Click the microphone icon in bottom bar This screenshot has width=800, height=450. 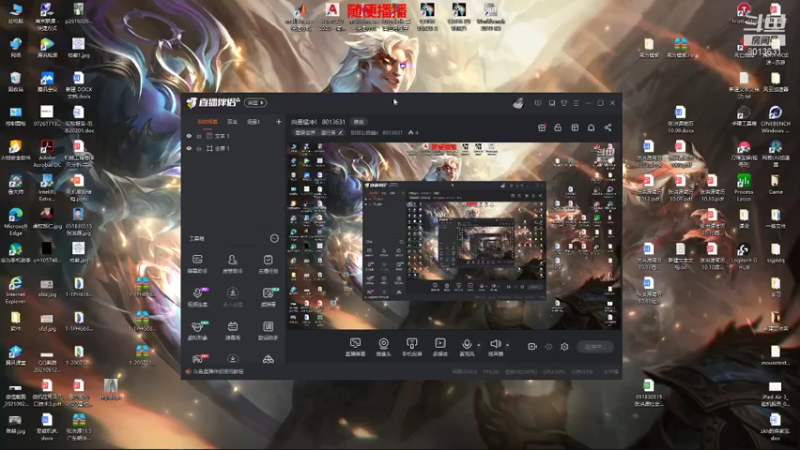point(466,344)
